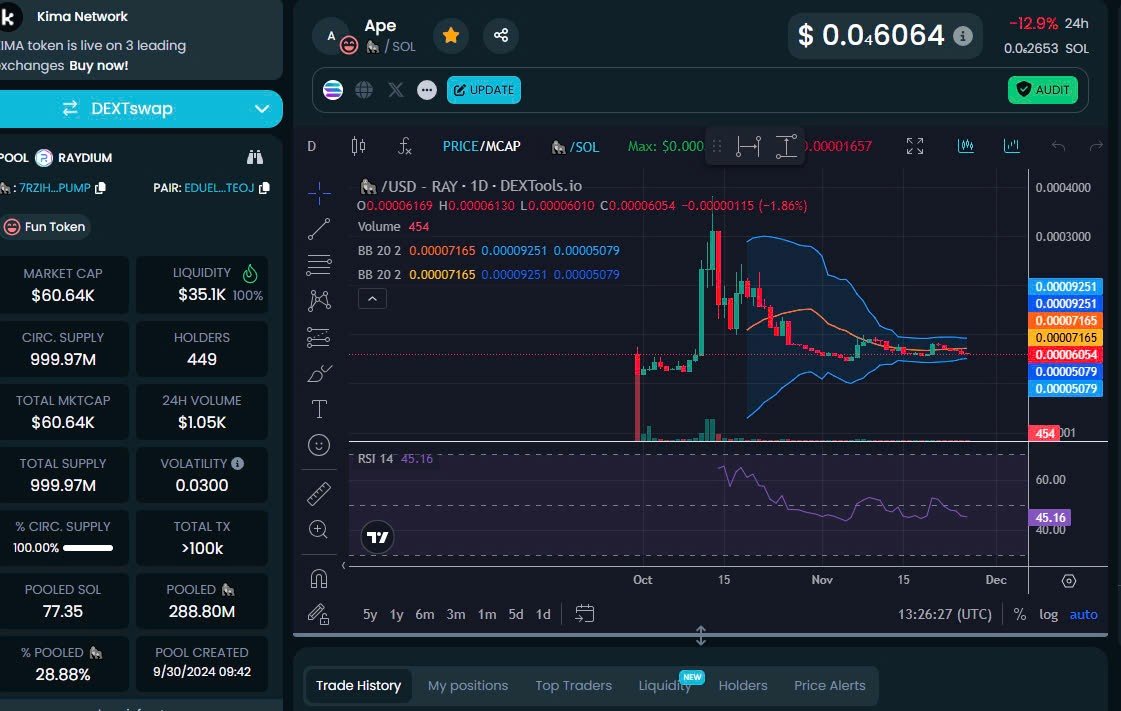
Task: Toggle PRICE/MCAP chart mode
Action: [x=481, y=146]
